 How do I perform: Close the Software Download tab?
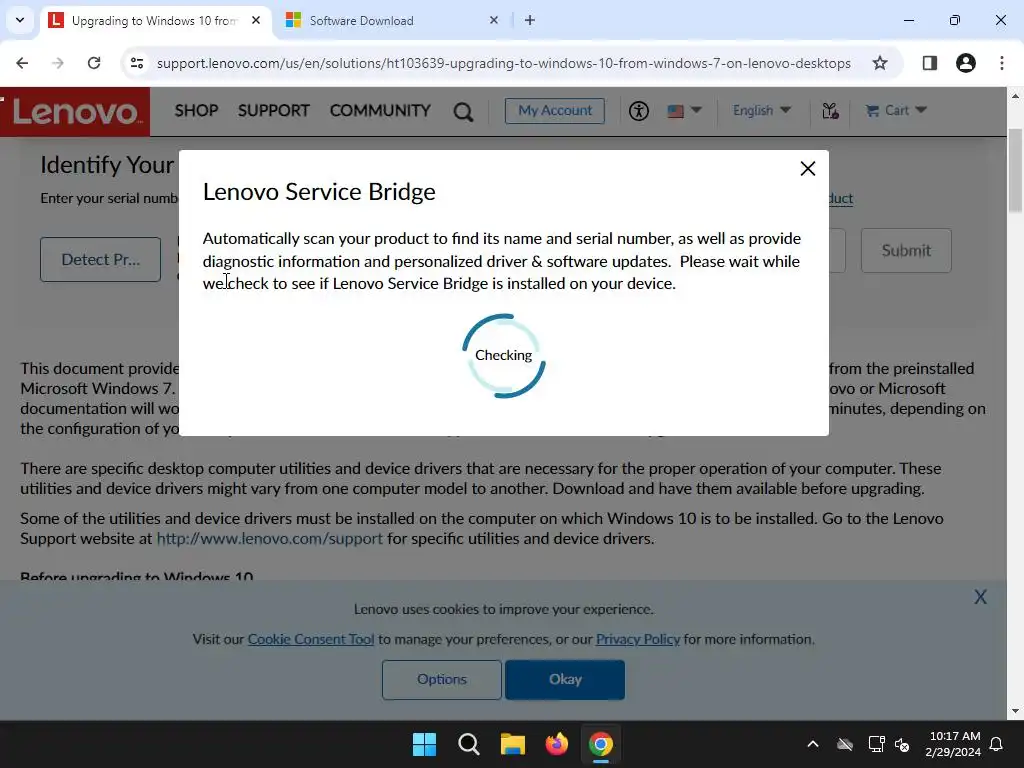494,20
